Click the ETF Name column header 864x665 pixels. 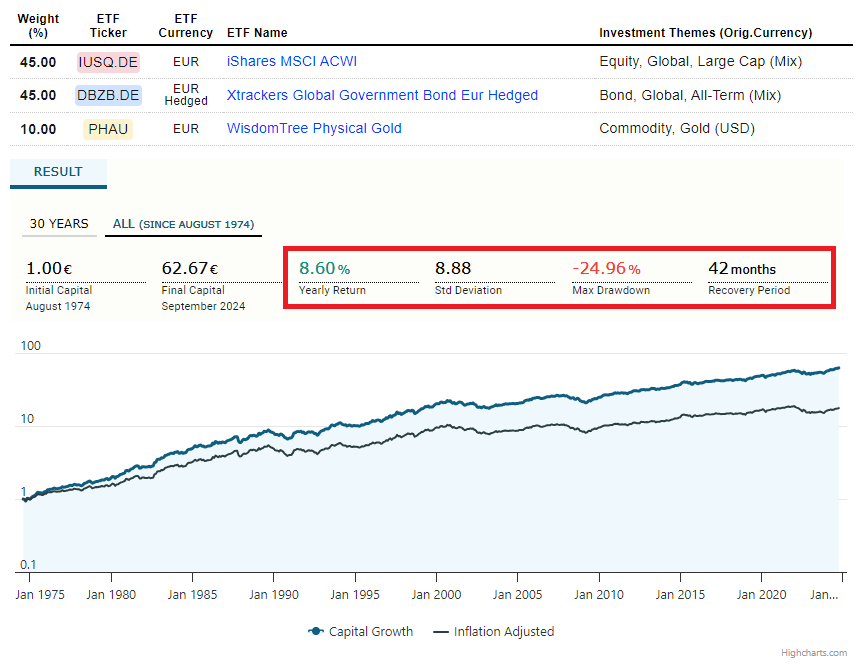[x=257, y=33]
